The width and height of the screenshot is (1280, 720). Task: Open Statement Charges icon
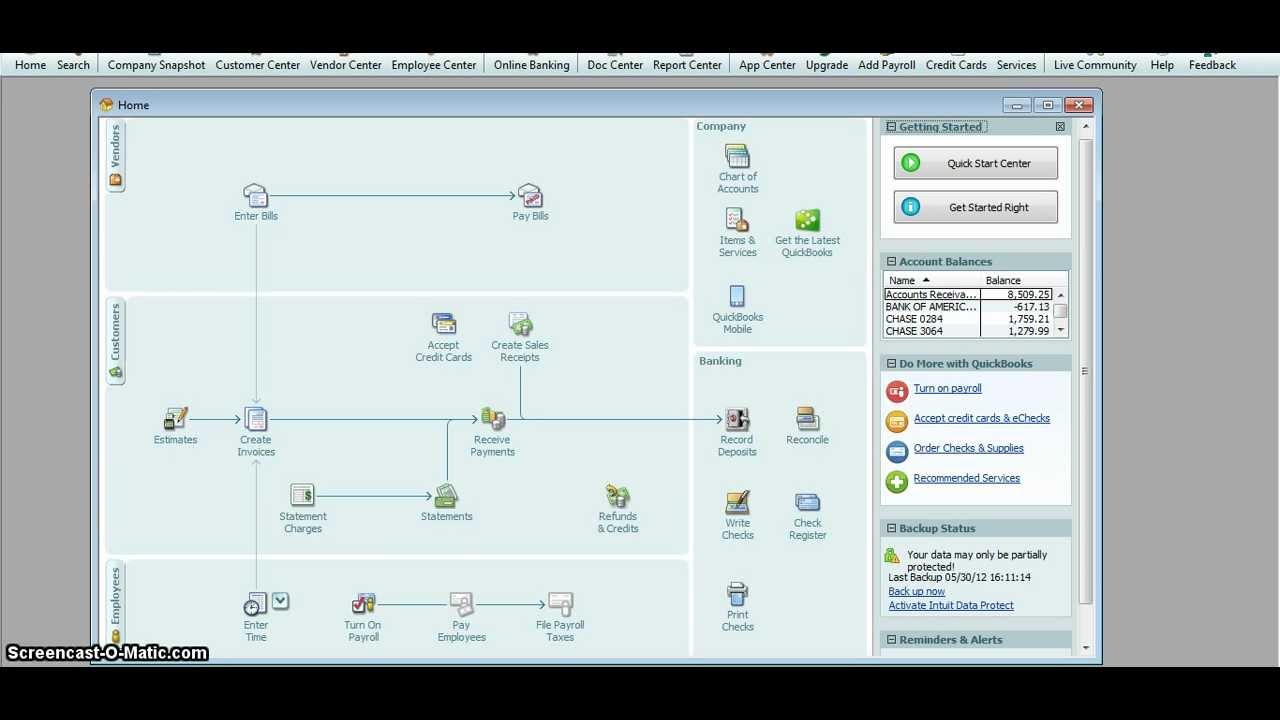pyautogui.click(x=302, y=495)
